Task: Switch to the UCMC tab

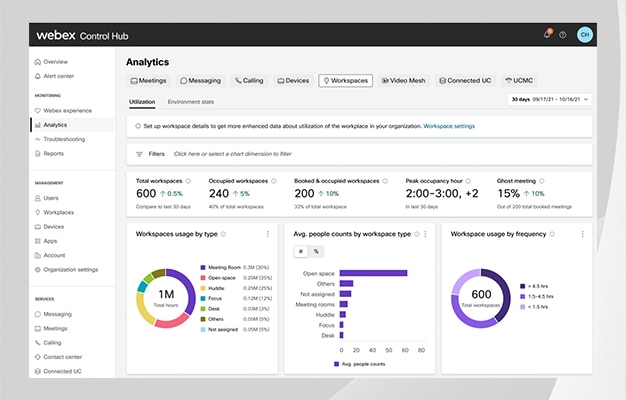Action: (x=519, y=81)
